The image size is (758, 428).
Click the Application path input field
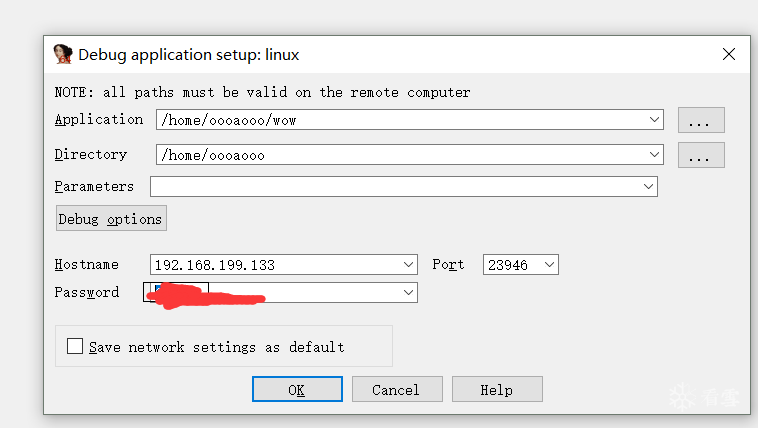[400, 120]
